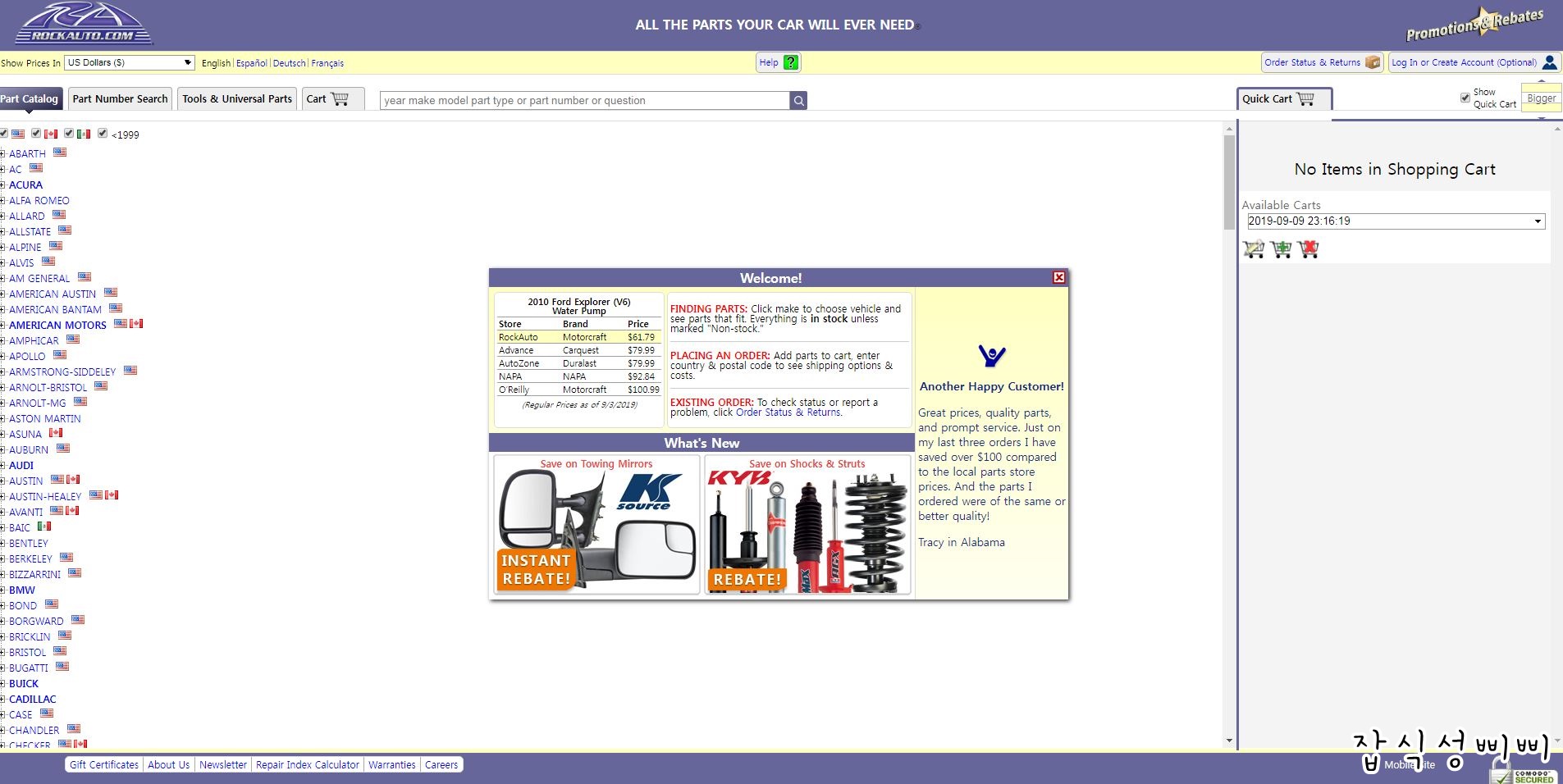This screenshot has height=784, width=1563.
Task: Toggle the Canada market checkbox
Action: coord(36,133)
